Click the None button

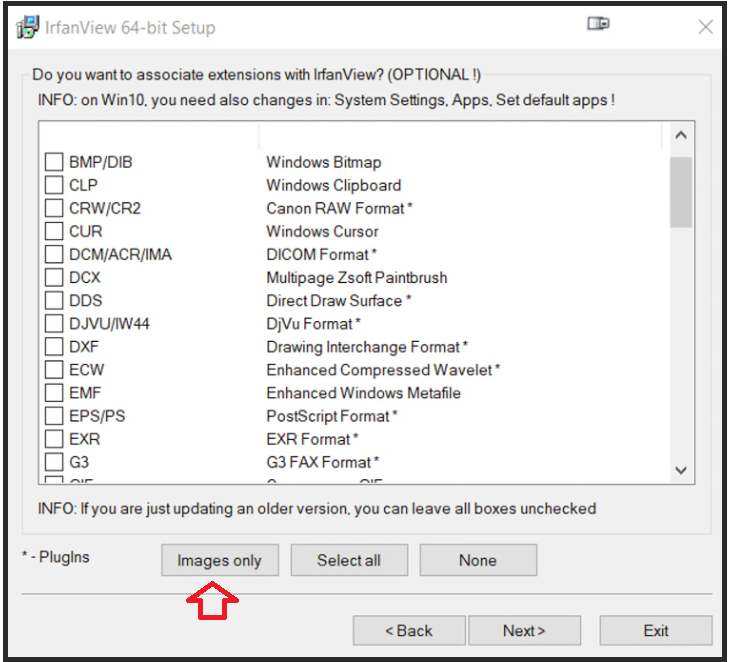(478, 560)
